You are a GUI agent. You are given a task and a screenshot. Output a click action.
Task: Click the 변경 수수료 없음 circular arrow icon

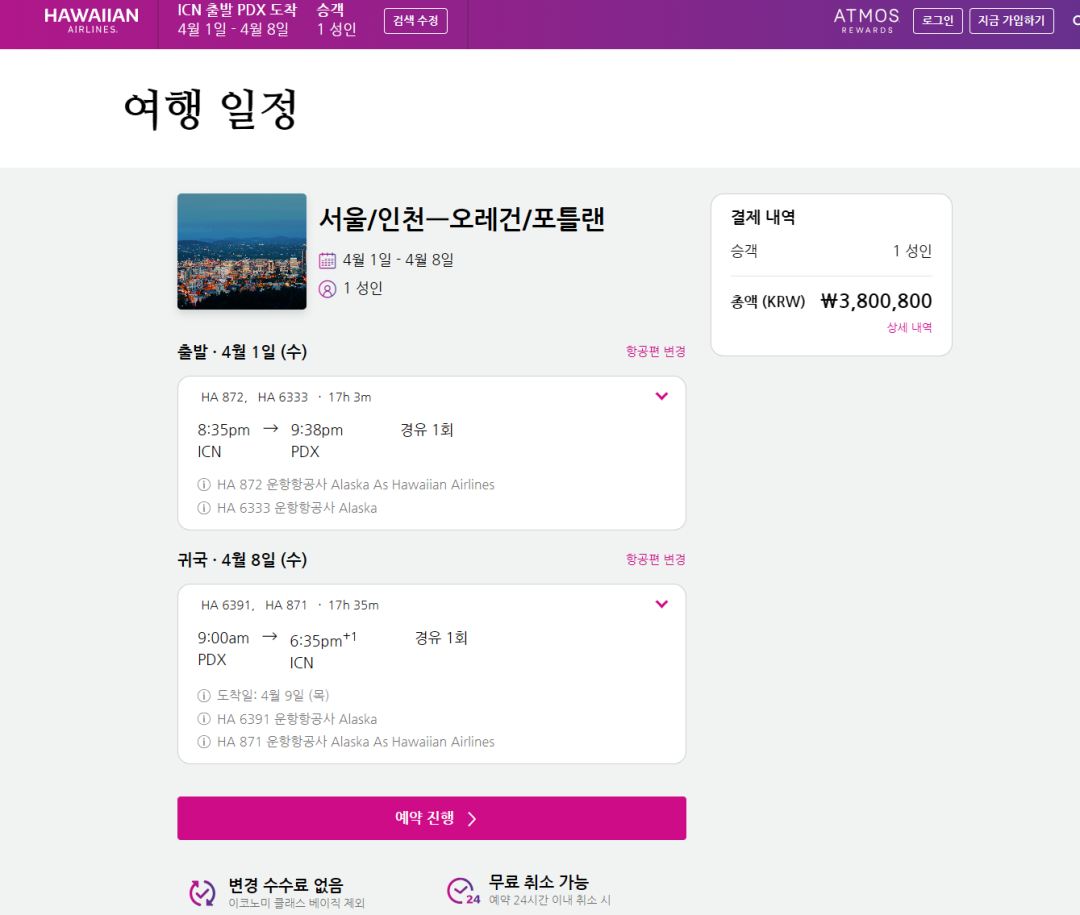click(x=203, y=891)
